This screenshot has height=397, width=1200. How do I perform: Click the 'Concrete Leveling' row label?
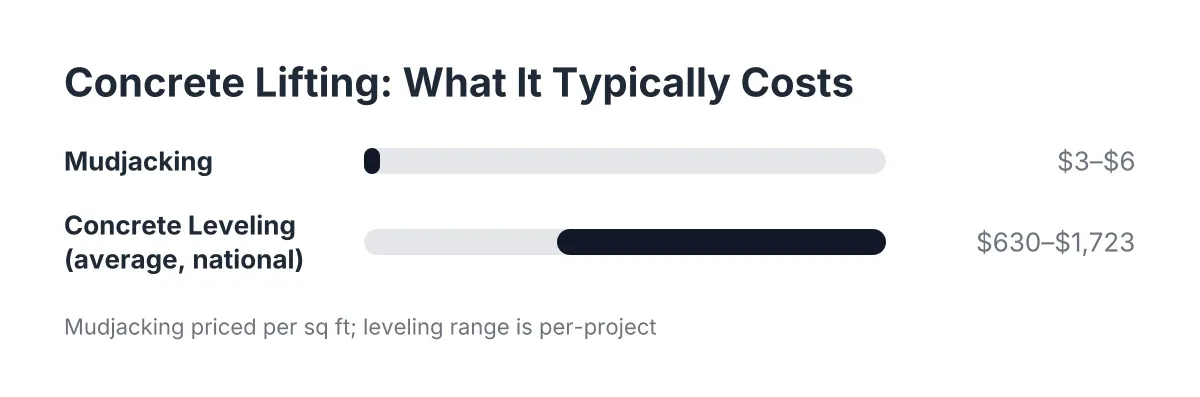[x=180, y=225]
